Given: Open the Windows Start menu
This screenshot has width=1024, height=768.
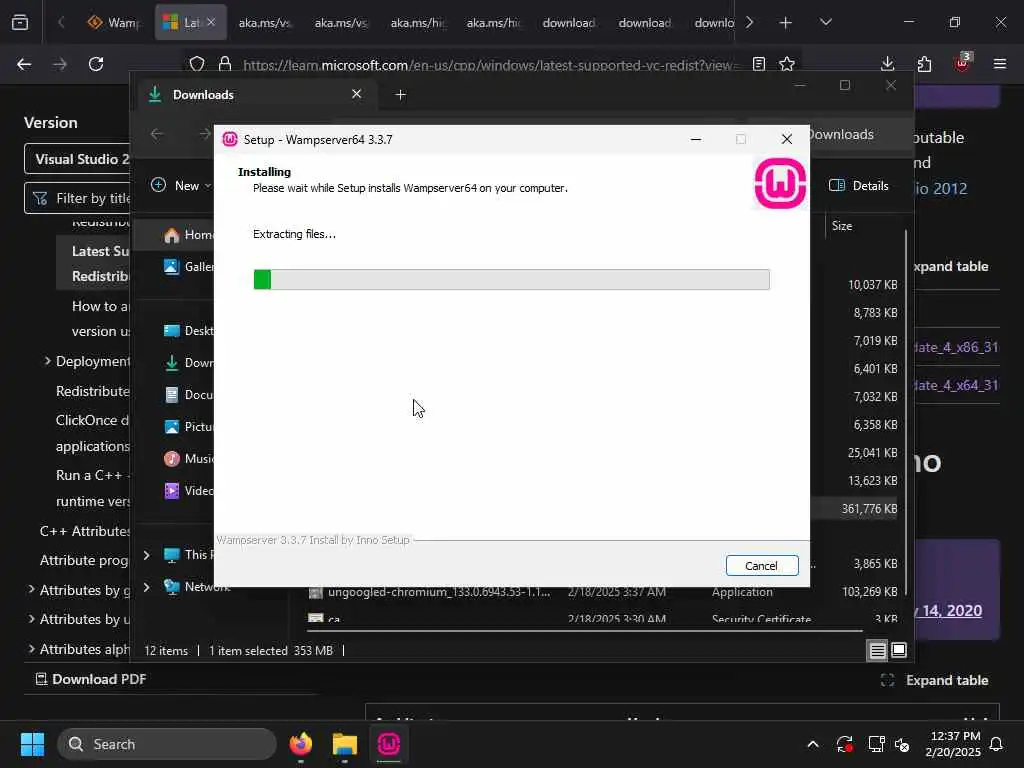Looking at the screenshot, I should tap(32, 744).
